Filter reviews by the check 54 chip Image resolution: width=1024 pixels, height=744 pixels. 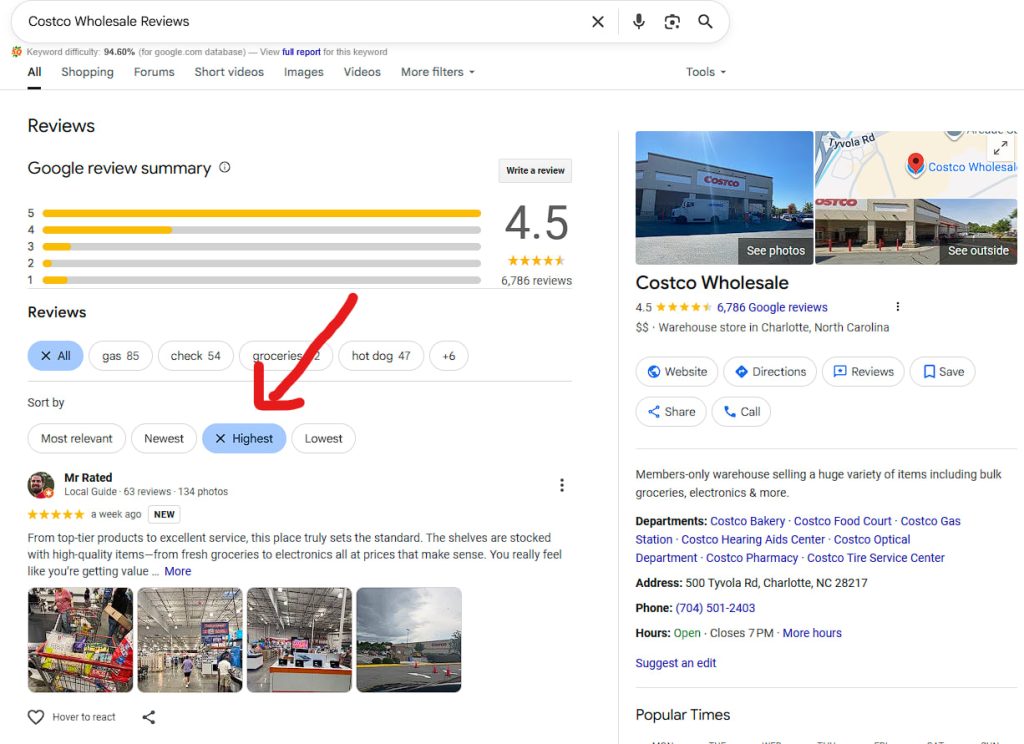tap(196, 356)
